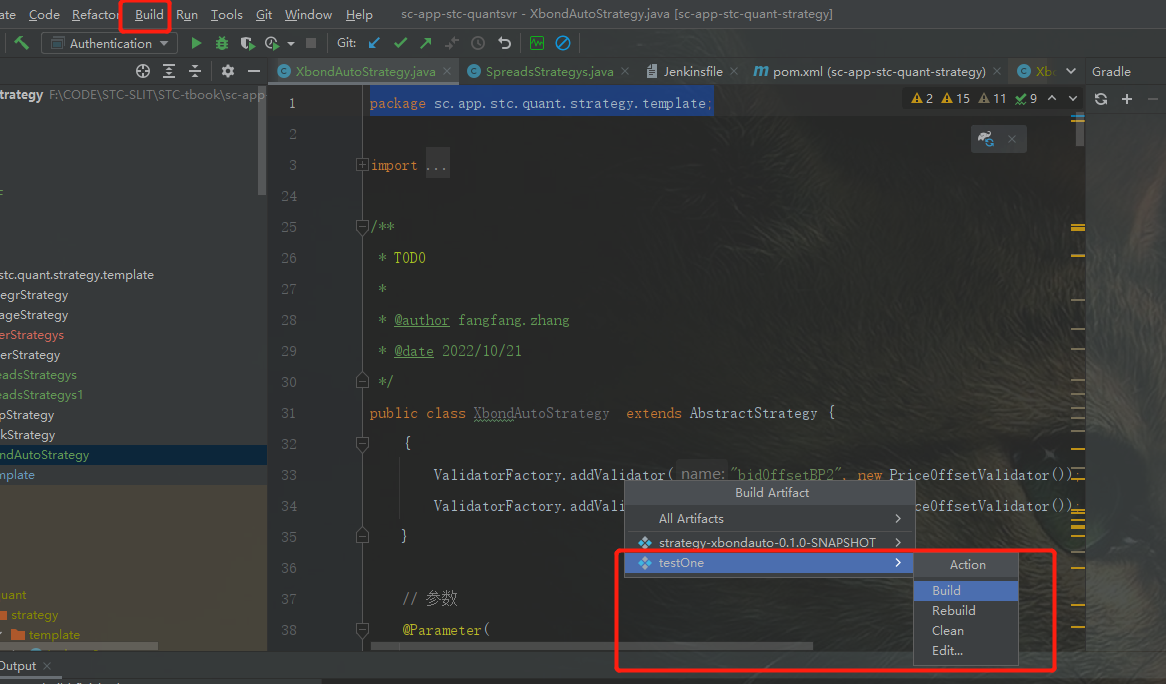Close the SpreadsStrategys.java tab

click(x=625, y=71)
